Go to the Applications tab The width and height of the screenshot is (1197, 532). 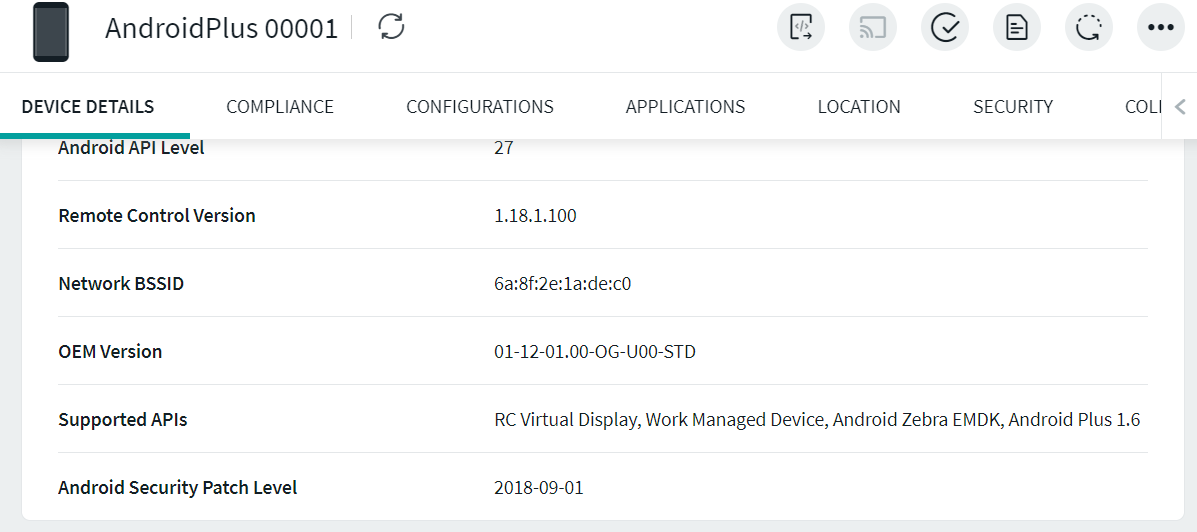pos(685,107)
